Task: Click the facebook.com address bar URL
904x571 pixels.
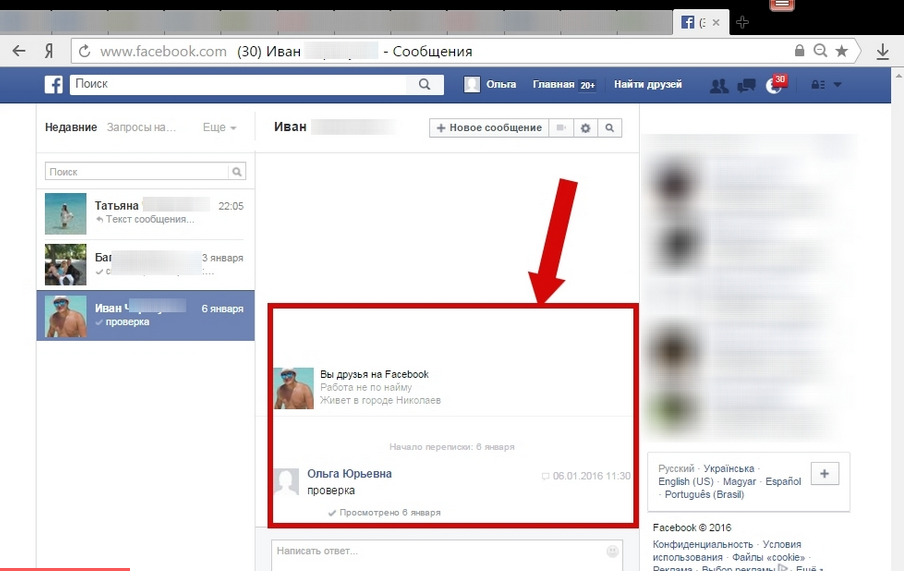Action: [163, 51]
